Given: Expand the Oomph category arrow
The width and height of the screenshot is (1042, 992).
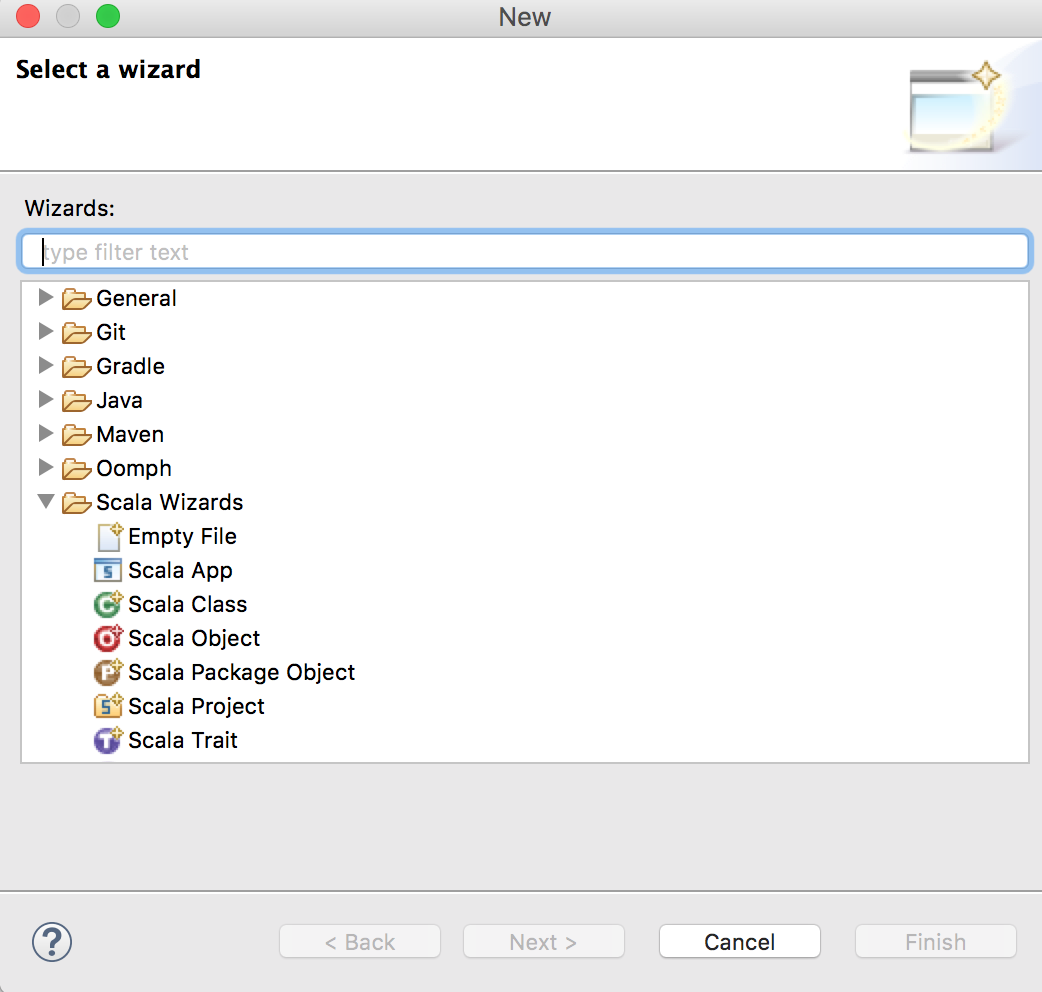Looking at the screenshot, I should 45,467.
